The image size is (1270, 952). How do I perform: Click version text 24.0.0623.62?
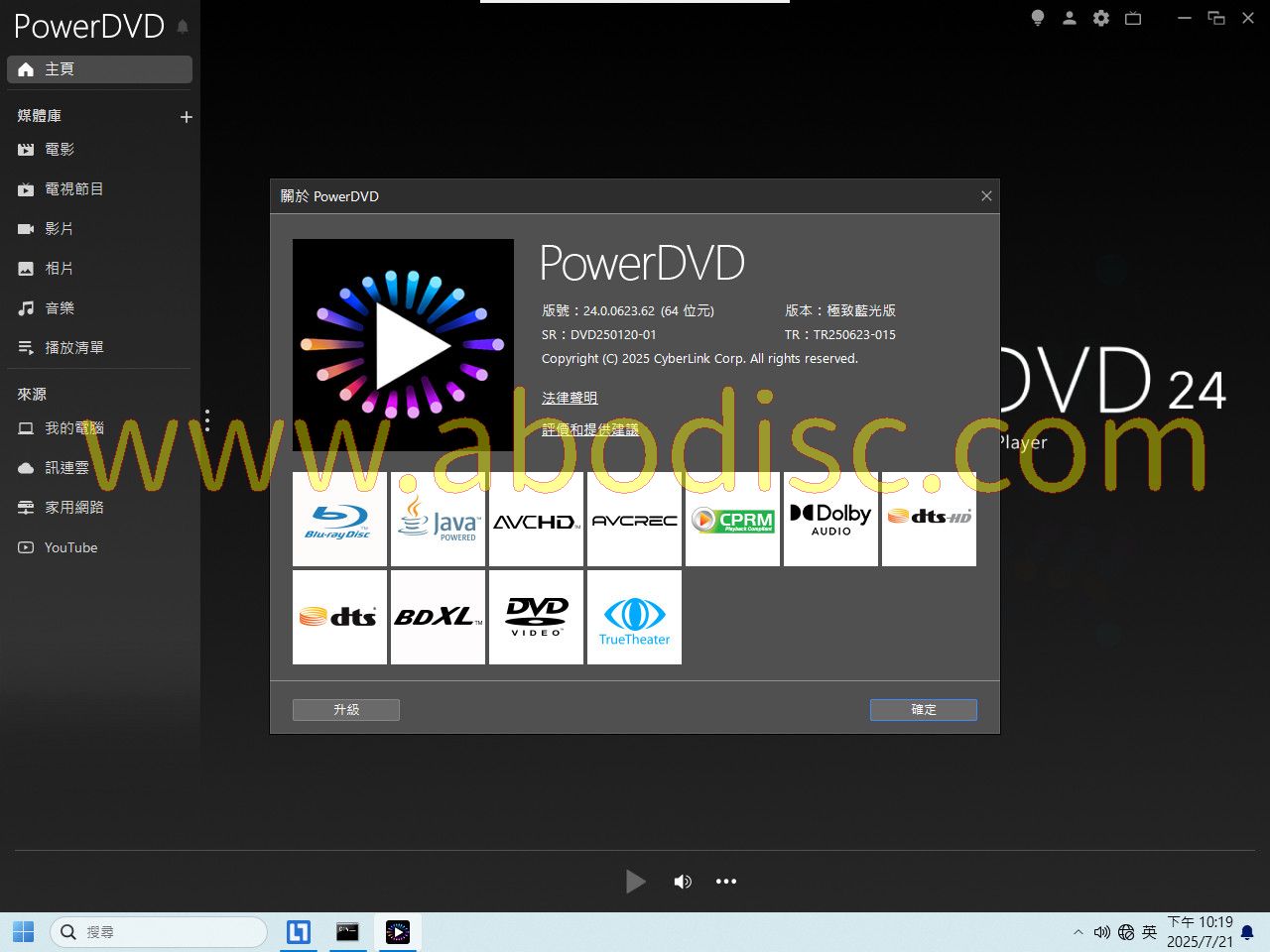628,311
